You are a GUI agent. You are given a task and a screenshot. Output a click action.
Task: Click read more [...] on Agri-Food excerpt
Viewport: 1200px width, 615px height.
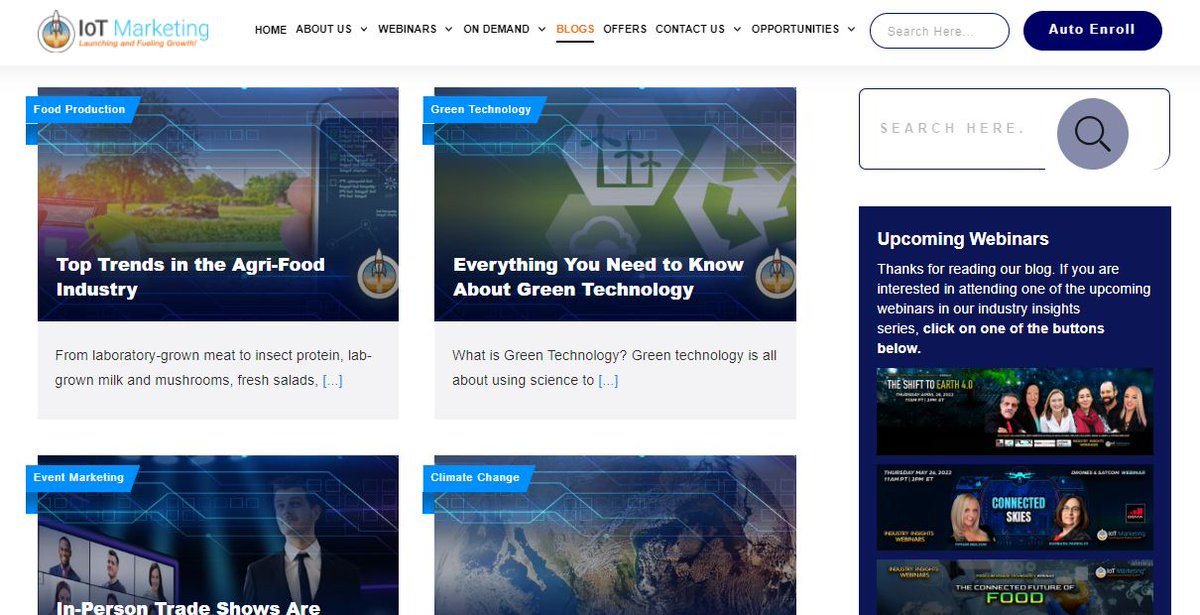332,381
